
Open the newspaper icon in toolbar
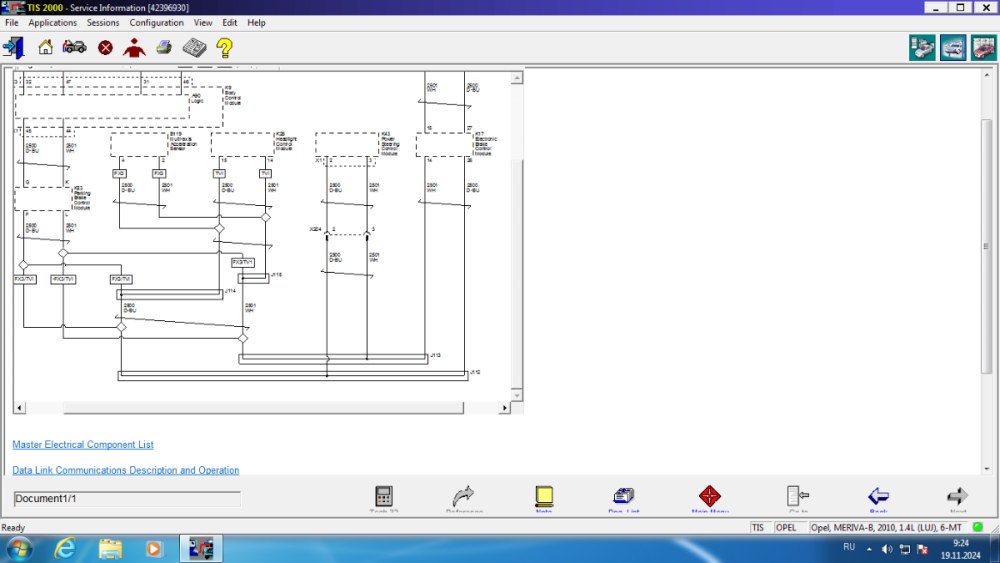[x=194, y=47]
